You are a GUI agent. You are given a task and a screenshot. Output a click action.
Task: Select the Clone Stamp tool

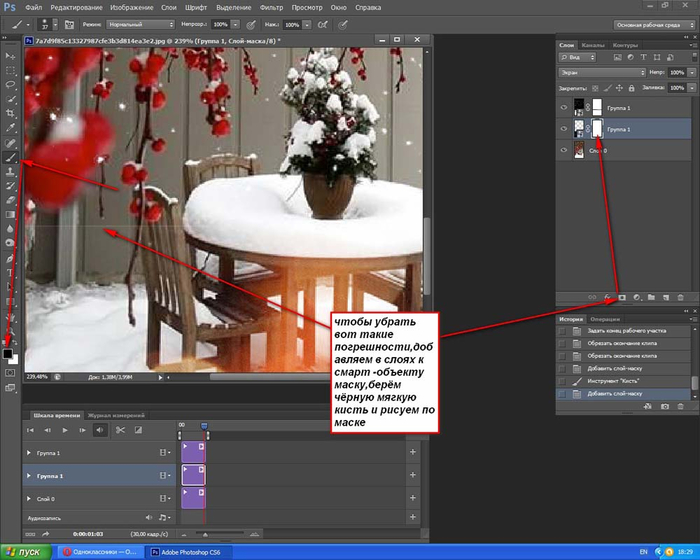click(x=10, y=171)
